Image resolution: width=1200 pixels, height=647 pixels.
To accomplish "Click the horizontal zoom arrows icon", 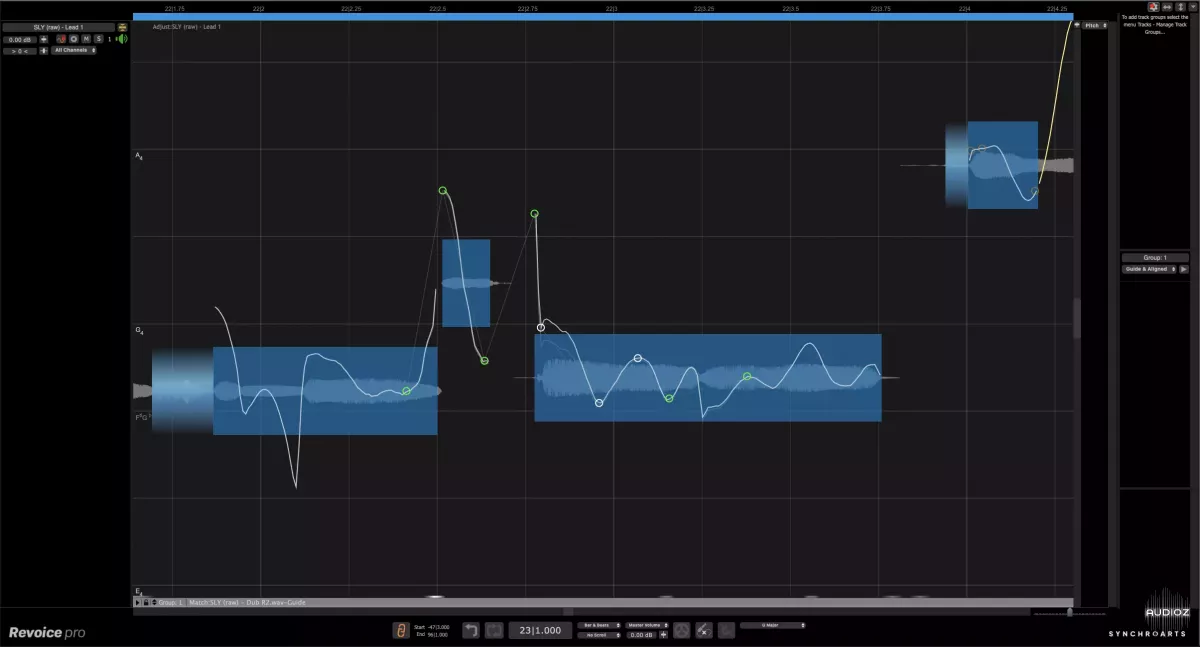I will coord(1166,7).
